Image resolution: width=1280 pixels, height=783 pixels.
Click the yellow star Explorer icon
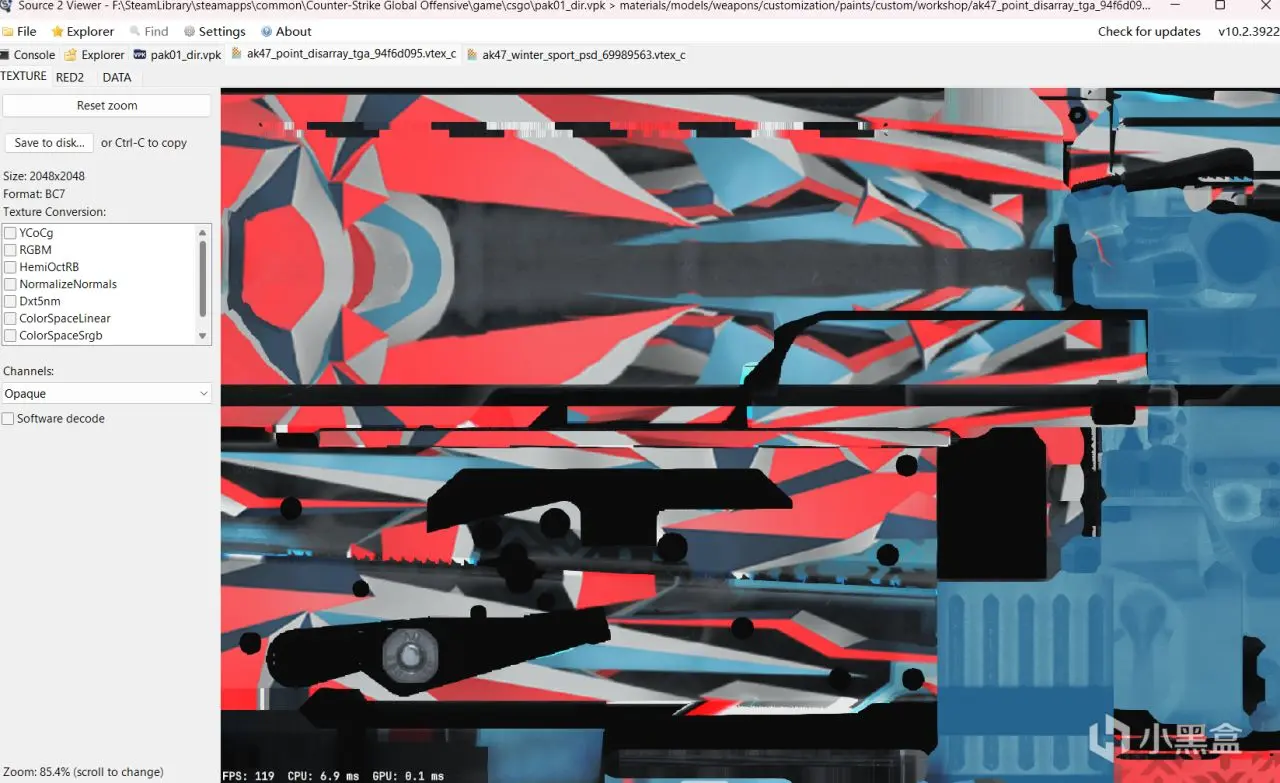tap(57, 32)
